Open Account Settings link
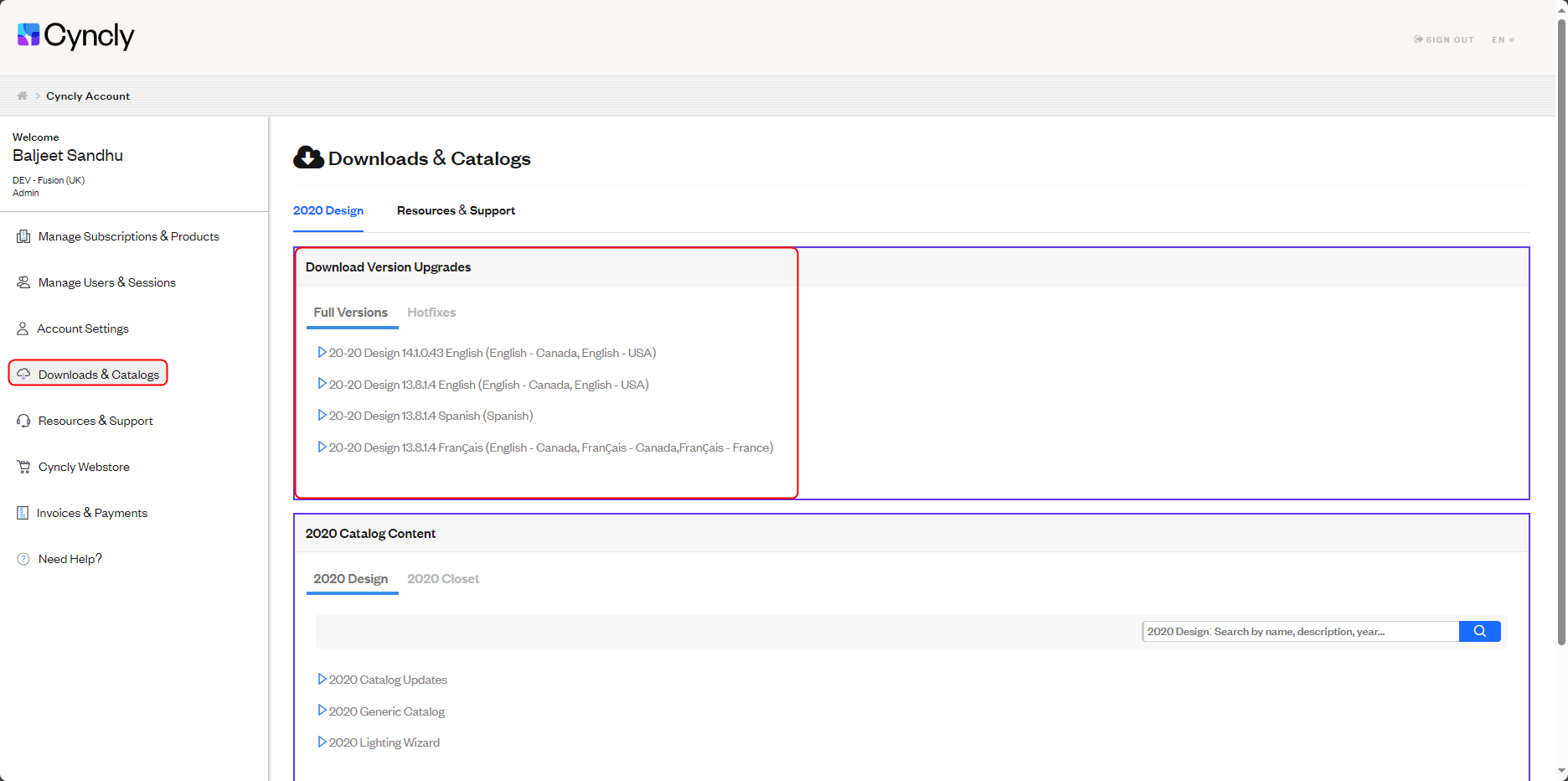1568x781 pixels. click(x=83, y=328)
